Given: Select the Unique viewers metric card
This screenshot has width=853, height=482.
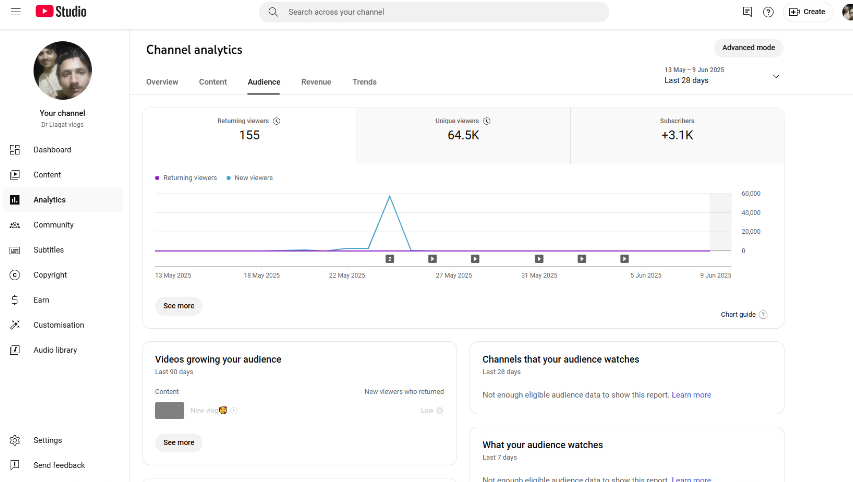Looking at the screenshot, I should [x=463, y=135].
